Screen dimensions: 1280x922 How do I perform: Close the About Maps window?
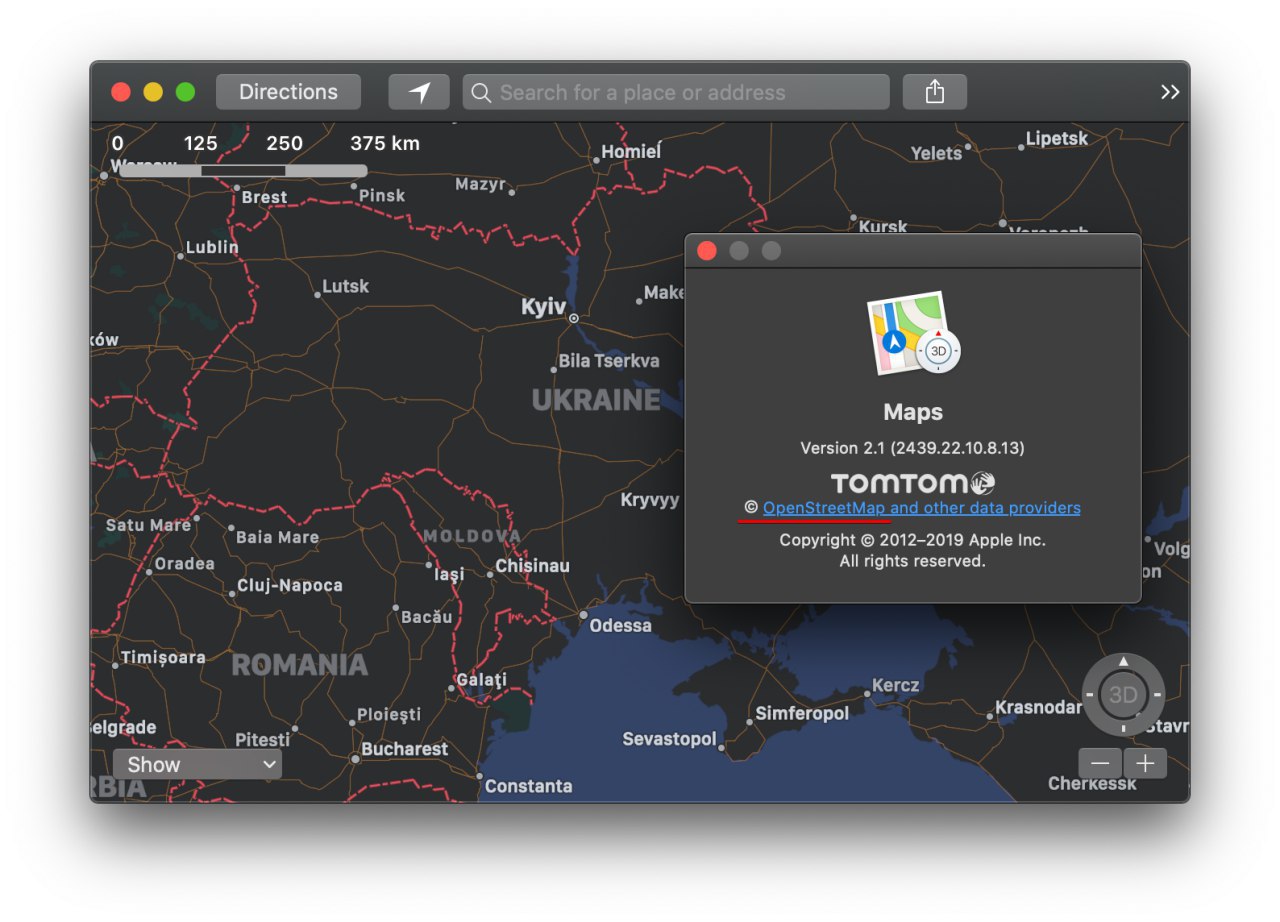[x=707, y=251]
